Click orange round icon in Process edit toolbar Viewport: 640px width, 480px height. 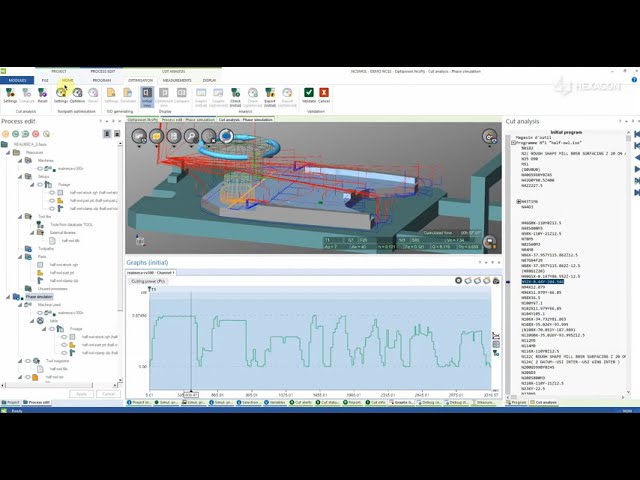[6, 134]
